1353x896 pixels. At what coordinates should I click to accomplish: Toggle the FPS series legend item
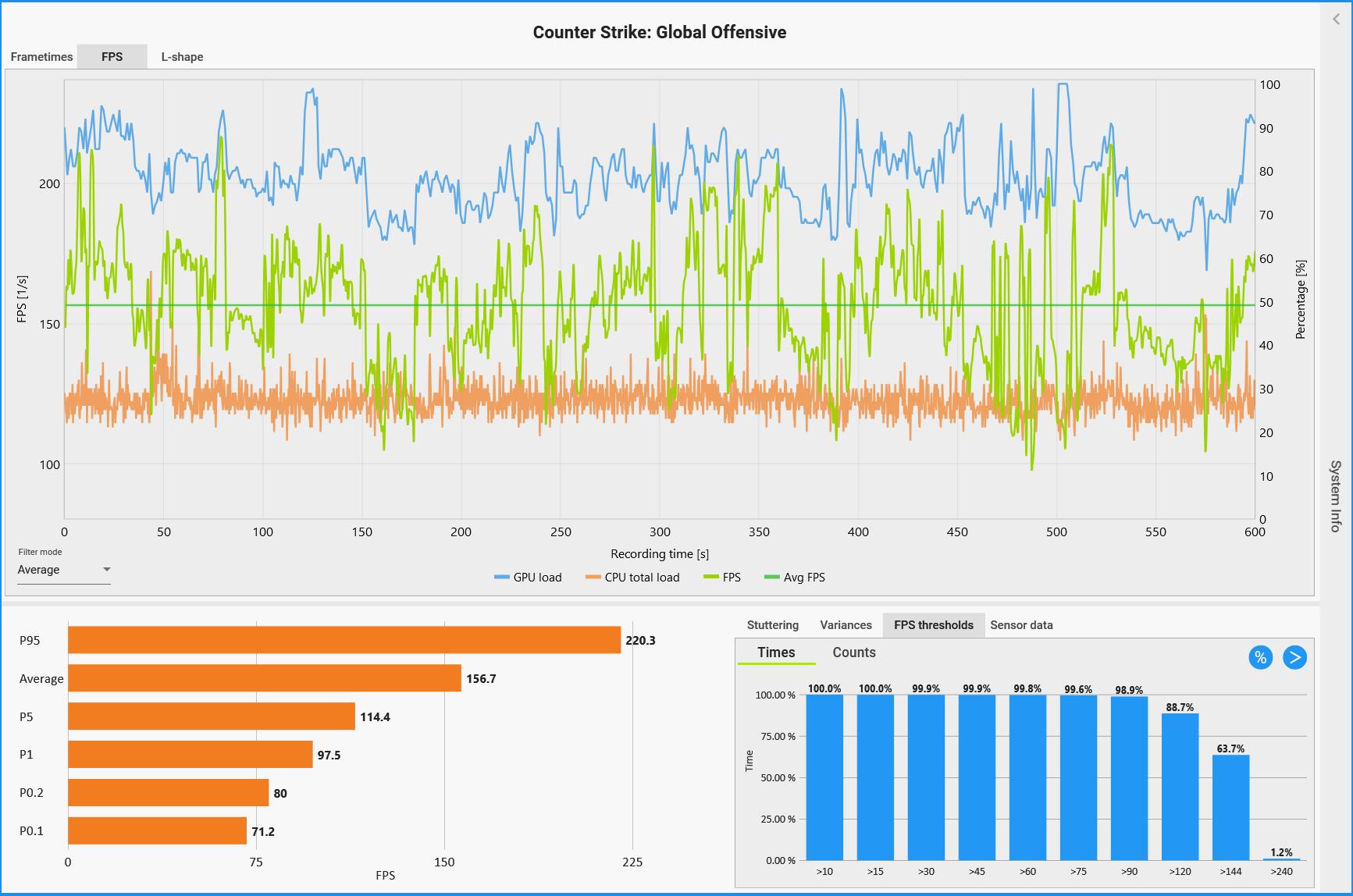point(722,578)
